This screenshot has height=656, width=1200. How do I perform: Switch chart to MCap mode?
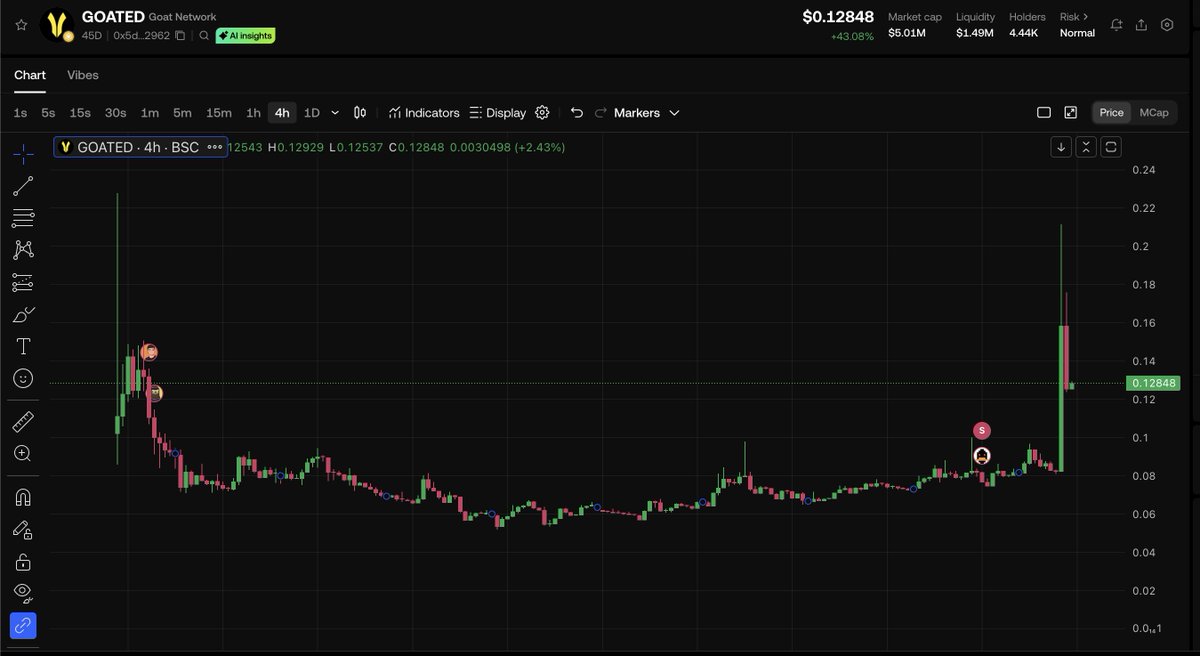click(x=1153, y=113)
